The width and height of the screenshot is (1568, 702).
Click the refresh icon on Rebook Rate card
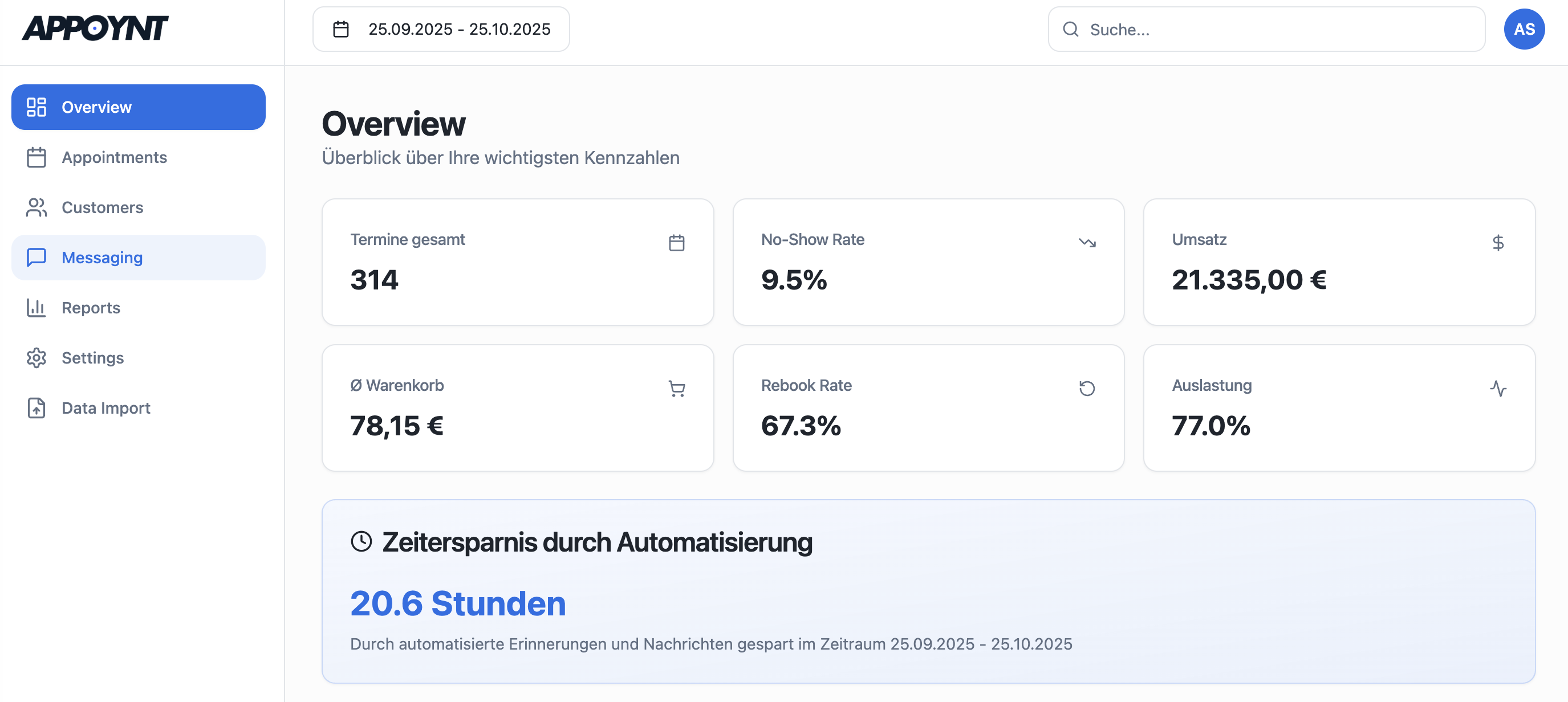point(1087,388)
